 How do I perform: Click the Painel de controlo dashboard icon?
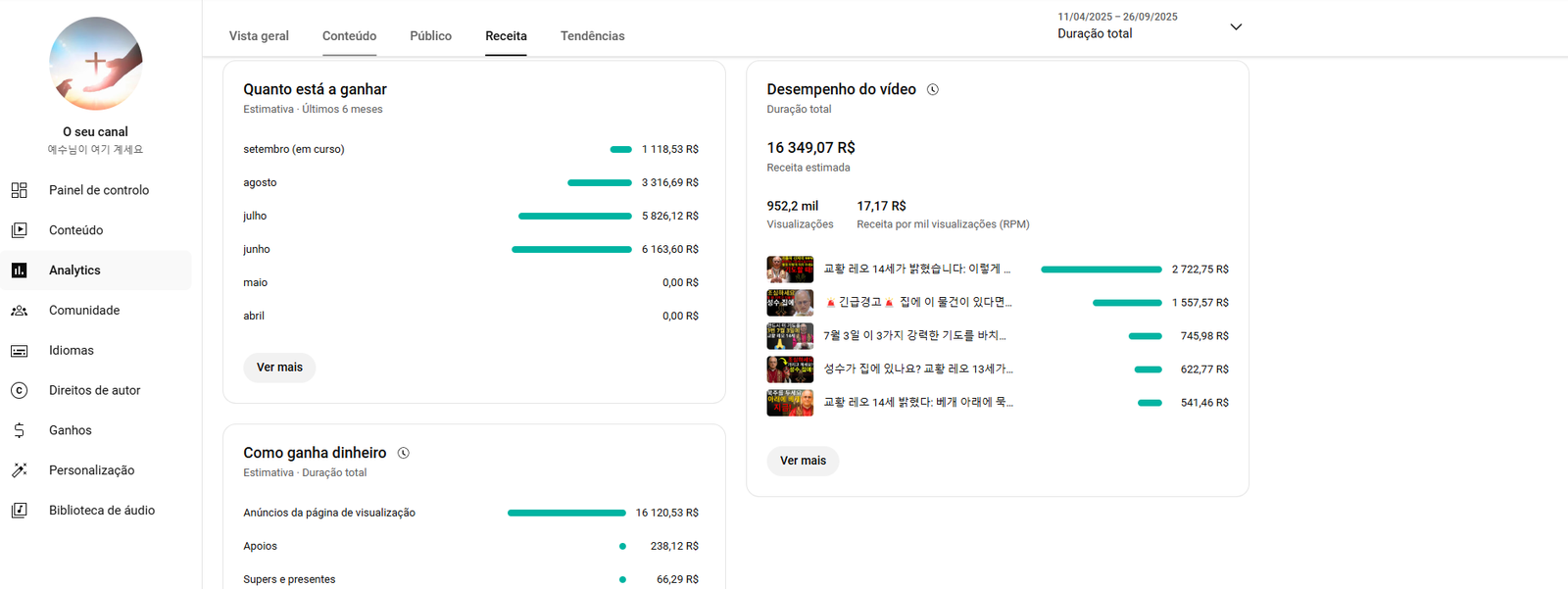[20, 190]
